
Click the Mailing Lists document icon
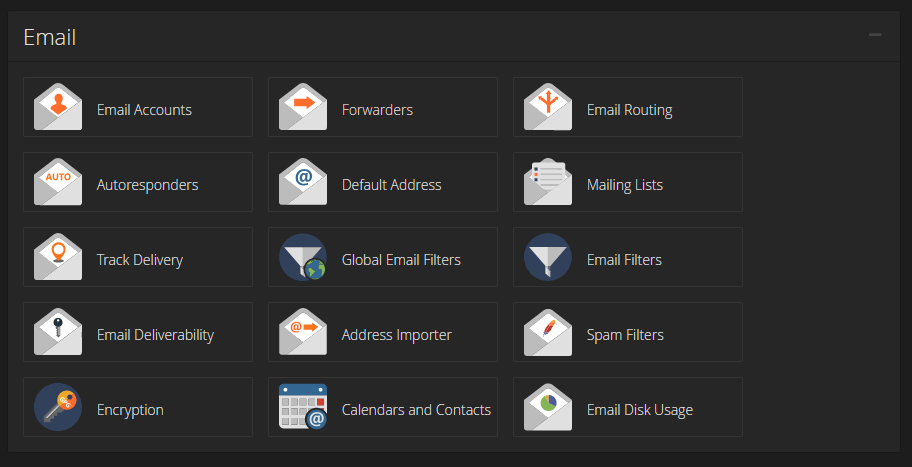pos(548,182)
